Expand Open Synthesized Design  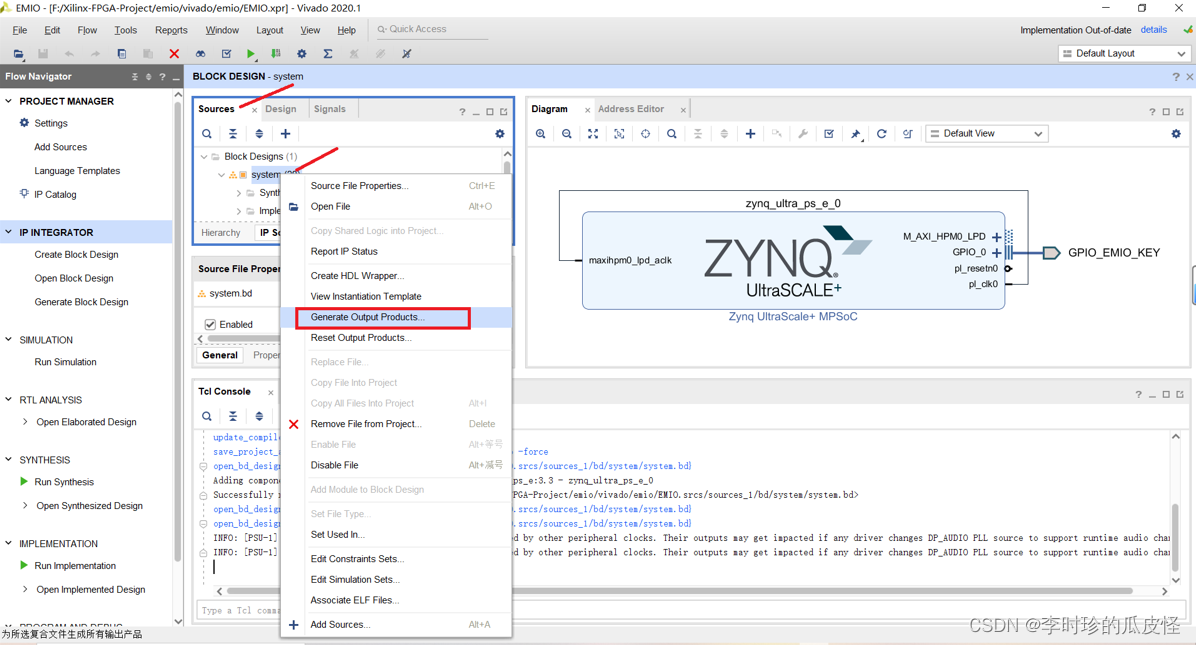(x=25, y=505)
